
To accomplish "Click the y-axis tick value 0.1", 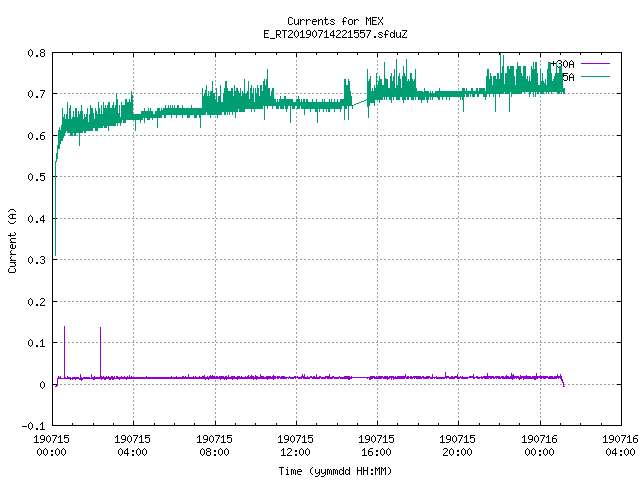I will pyautogui.click(x=36, y=343).
